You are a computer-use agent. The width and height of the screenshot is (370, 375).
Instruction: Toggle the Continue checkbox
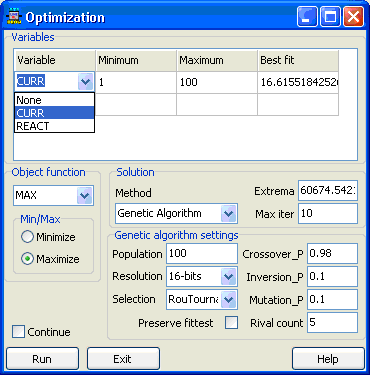click(x=18, y=332)
